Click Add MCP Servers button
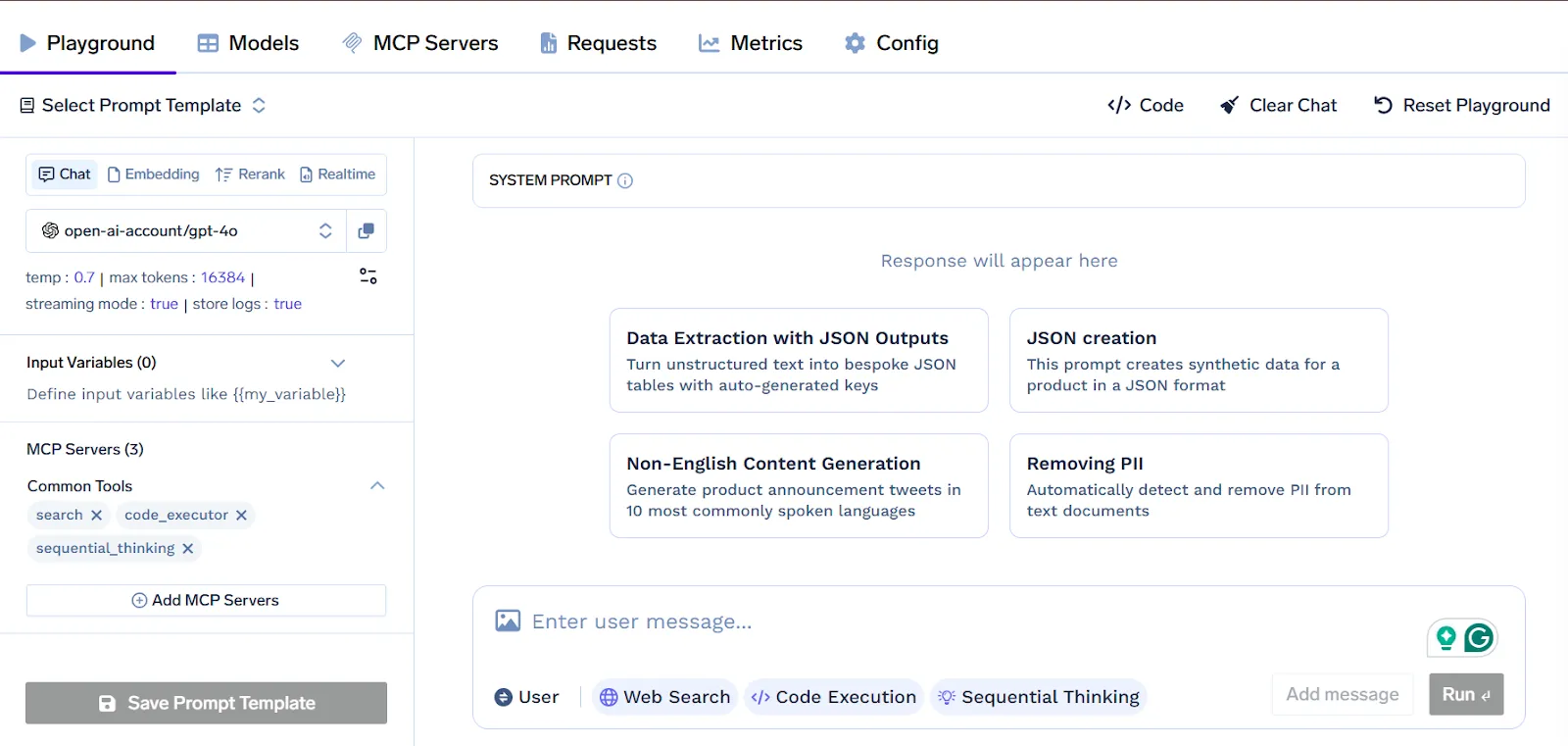The image size is (1568, 746). (x=206, y=600)
